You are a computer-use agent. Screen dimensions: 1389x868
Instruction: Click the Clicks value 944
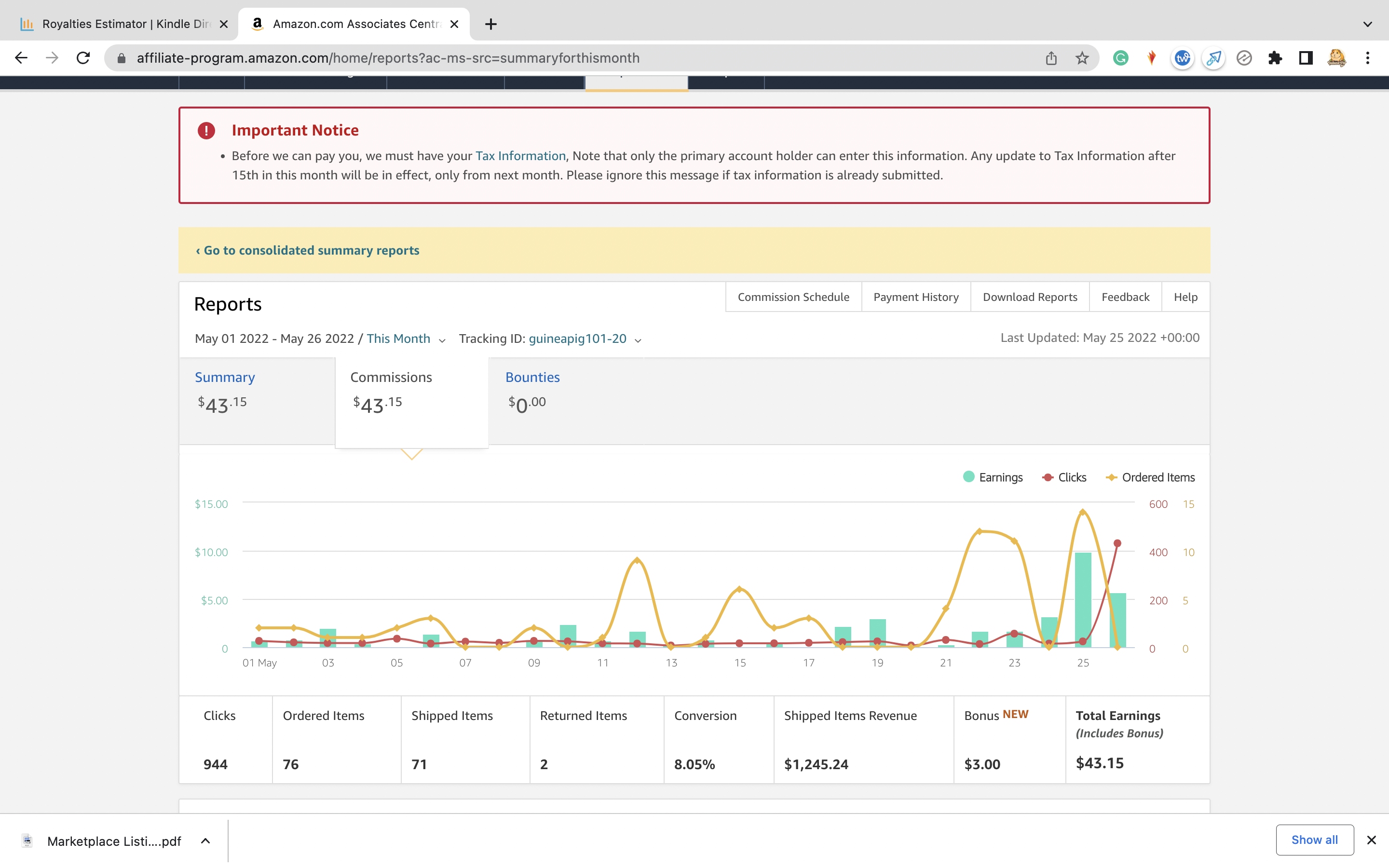click(215, 764)
